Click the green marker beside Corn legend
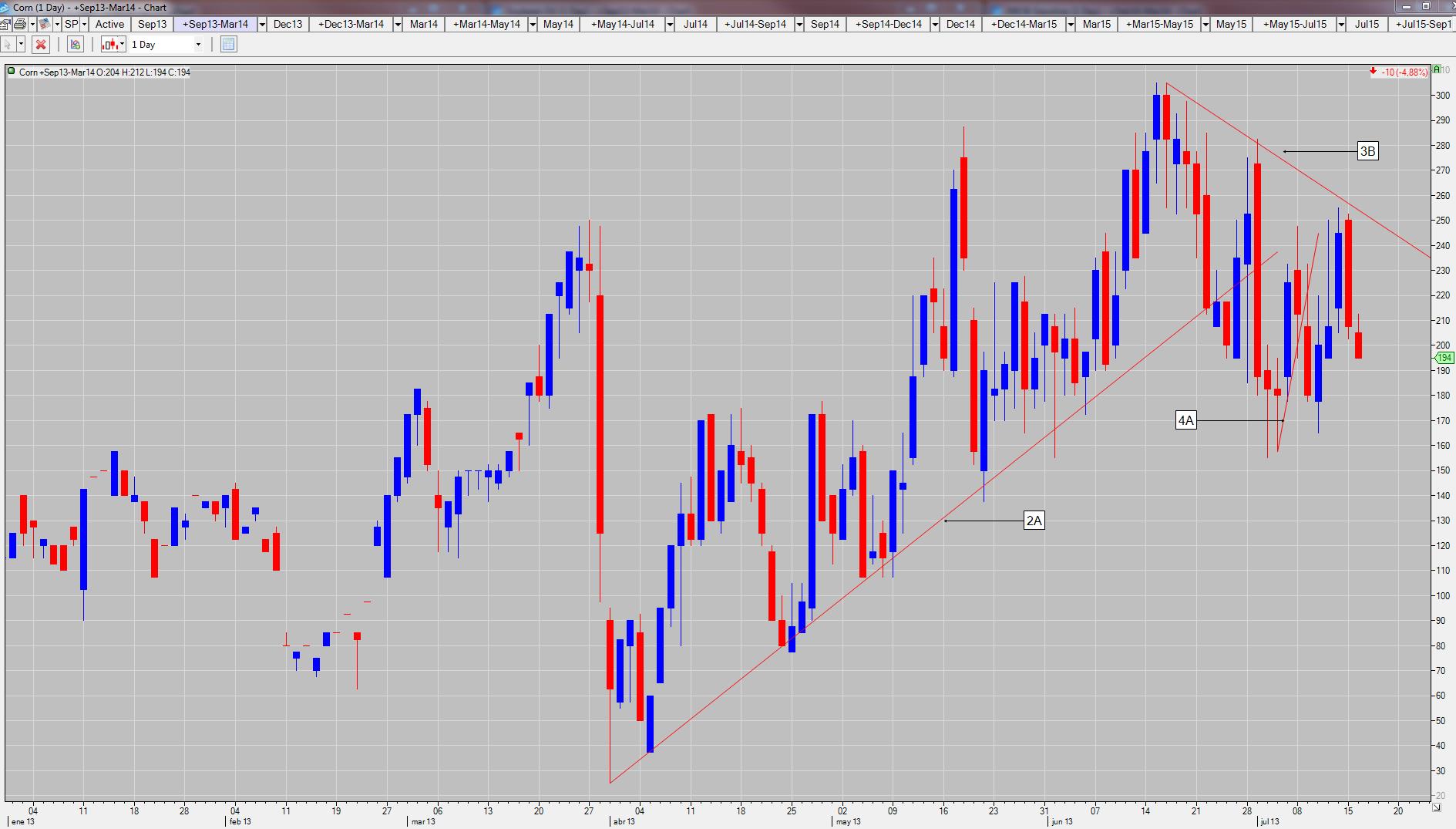This screenshot has width=1456, height=829. 11,71
